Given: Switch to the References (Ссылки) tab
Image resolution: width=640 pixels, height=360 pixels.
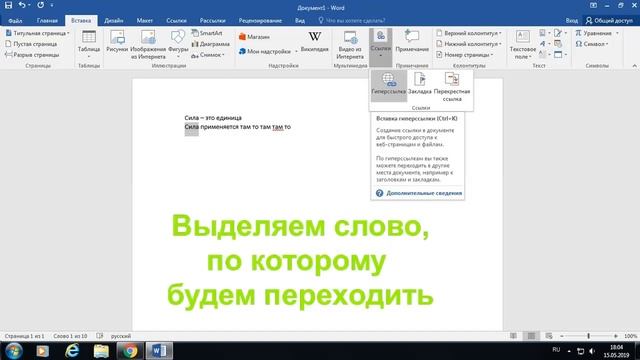Looking at the screenshot, I should click(x=176, y=20).
